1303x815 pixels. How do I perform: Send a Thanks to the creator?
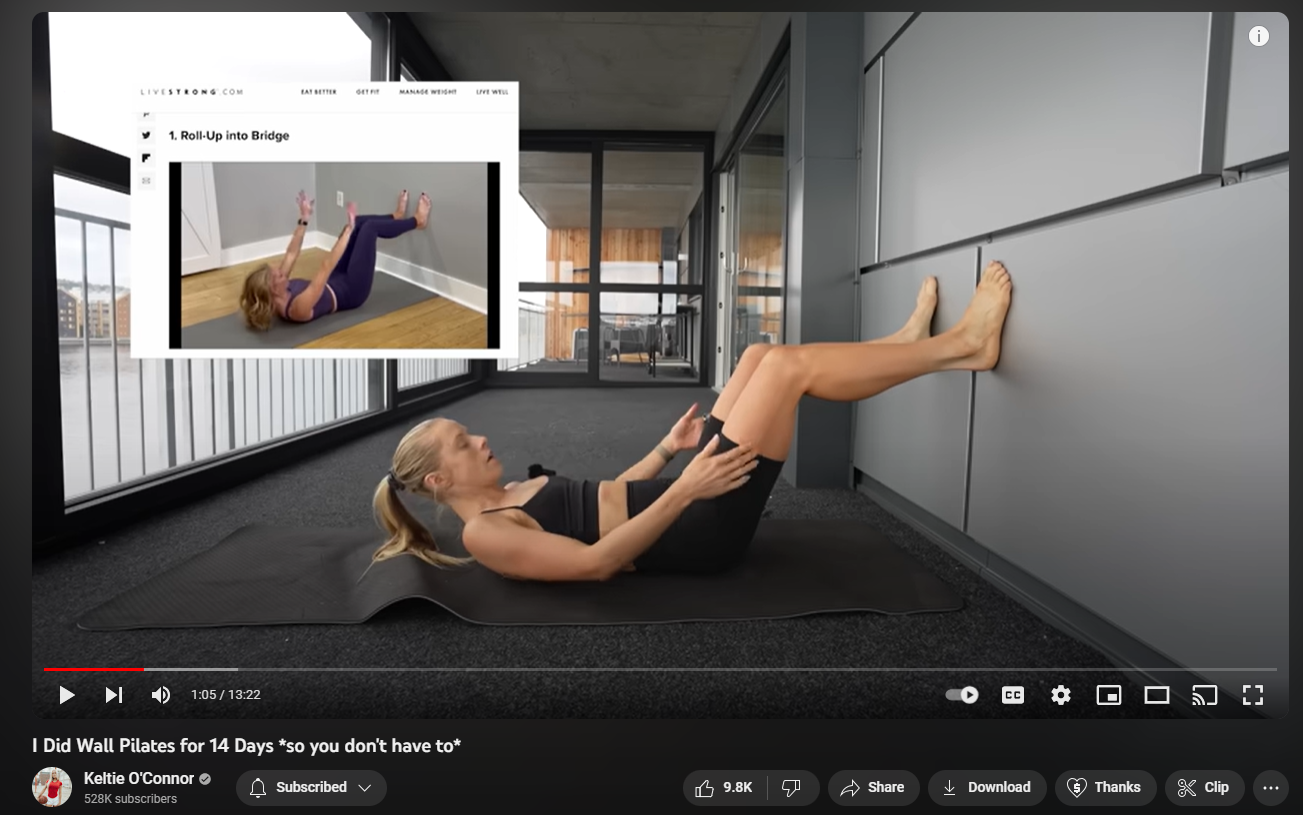(x=1105, y=787)
